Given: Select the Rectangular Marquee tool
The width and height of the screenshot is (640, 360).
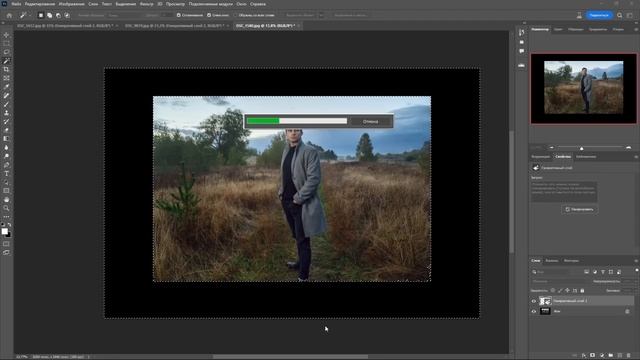Looking at the screenshot, I should [6, 44].
